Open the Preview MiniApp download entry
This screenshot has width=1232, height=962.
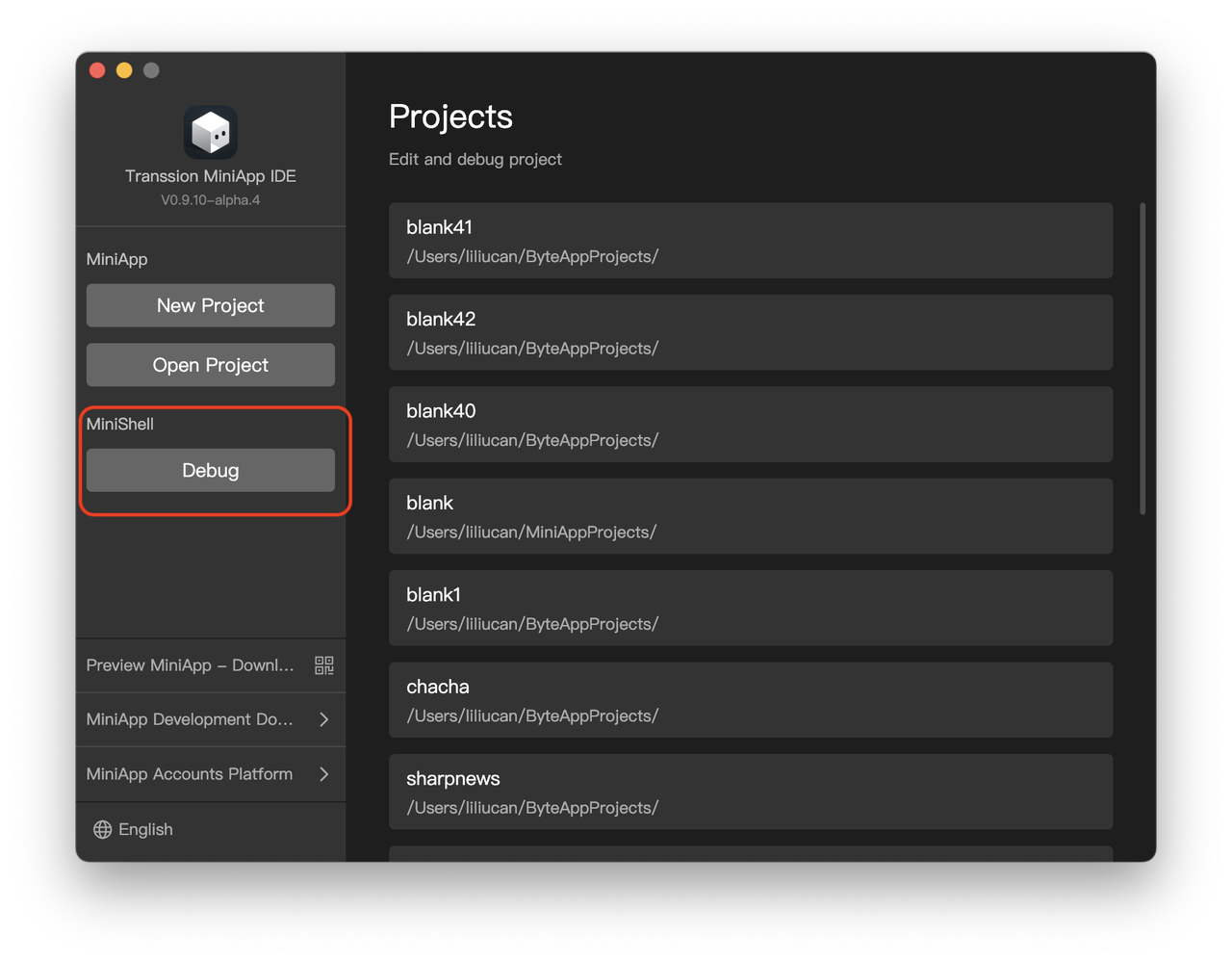211,665
